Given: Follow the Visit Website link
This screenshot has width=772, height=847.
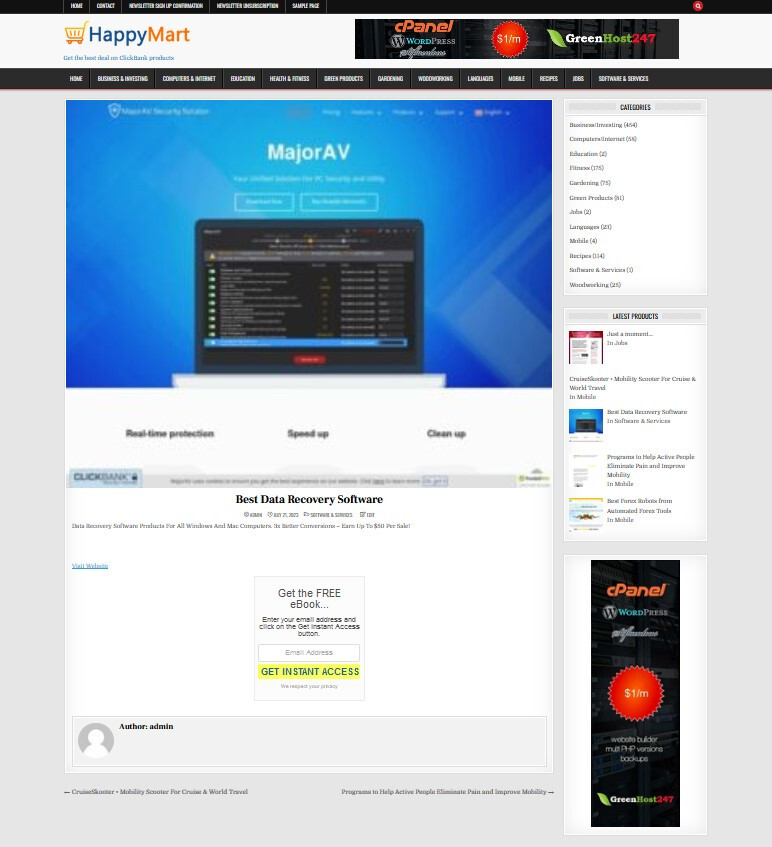Looking at the screenshot, I should pos(90,566).
